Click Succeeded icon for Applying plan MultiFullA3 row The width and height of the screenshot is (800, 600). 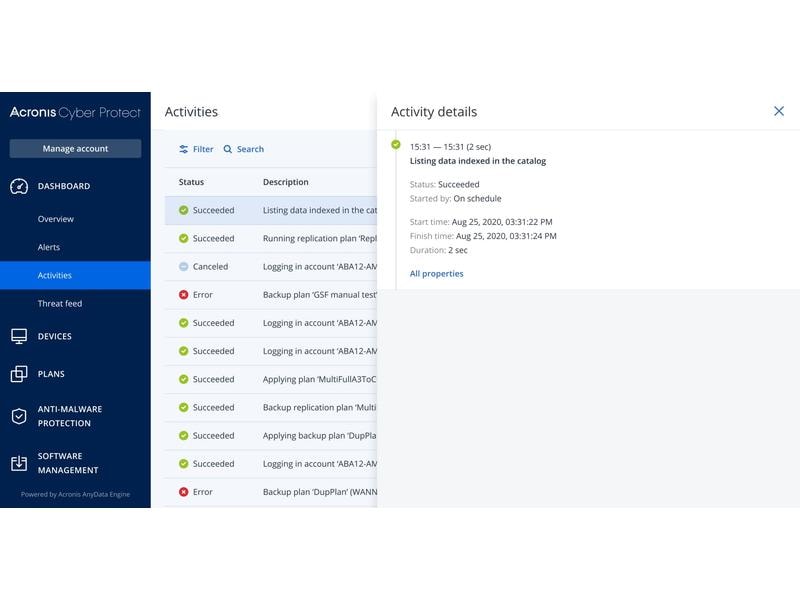click(x=184, y=379)
